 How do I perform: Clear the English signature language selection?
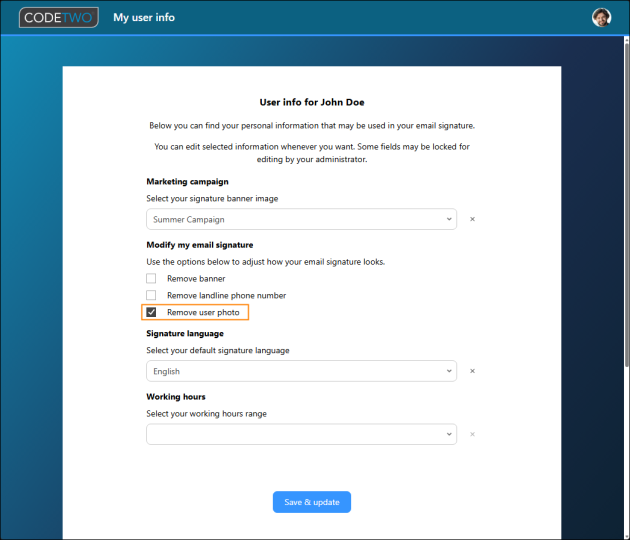472,371
